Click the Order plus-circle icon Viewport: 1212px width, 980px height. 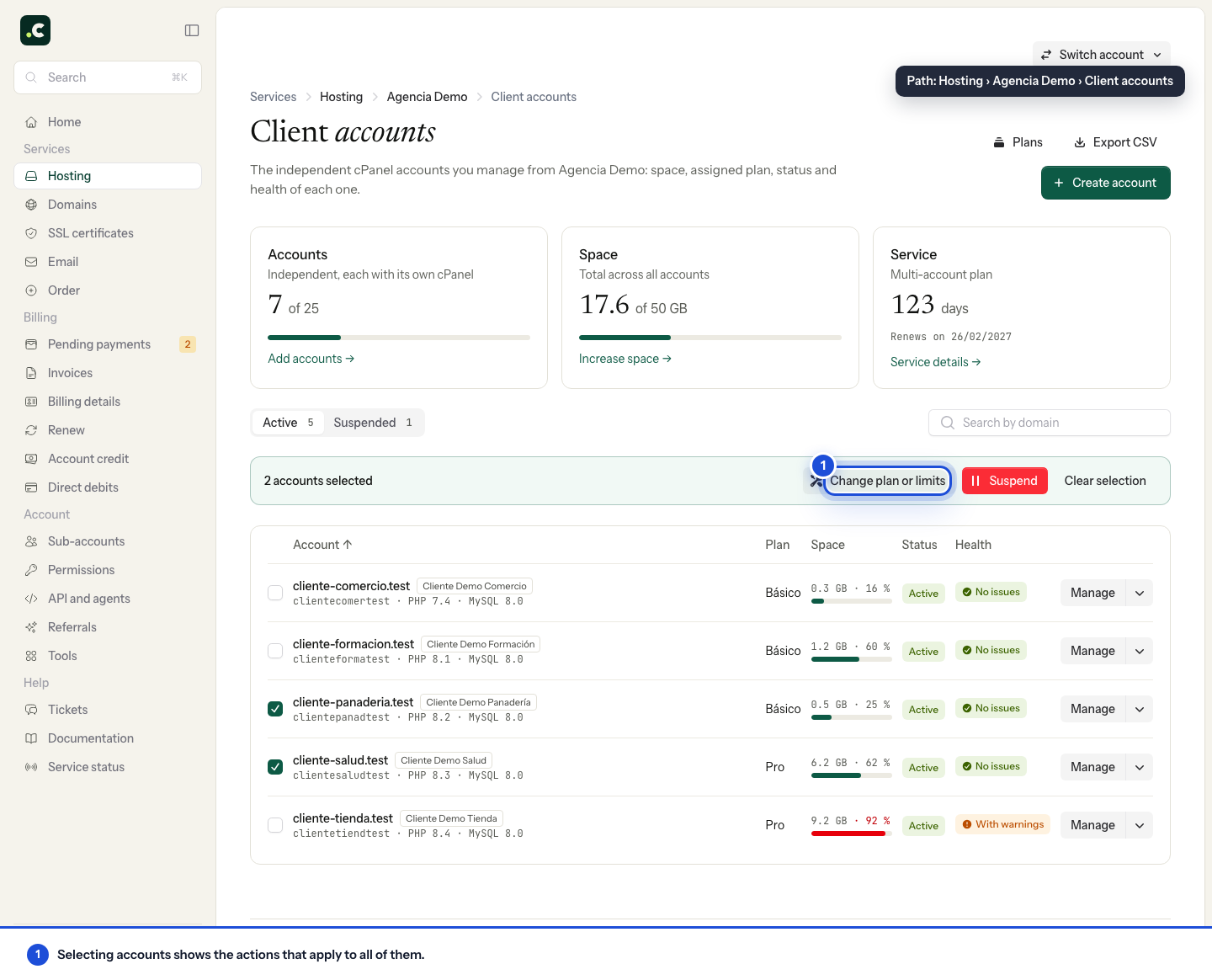tap(31, 290)
